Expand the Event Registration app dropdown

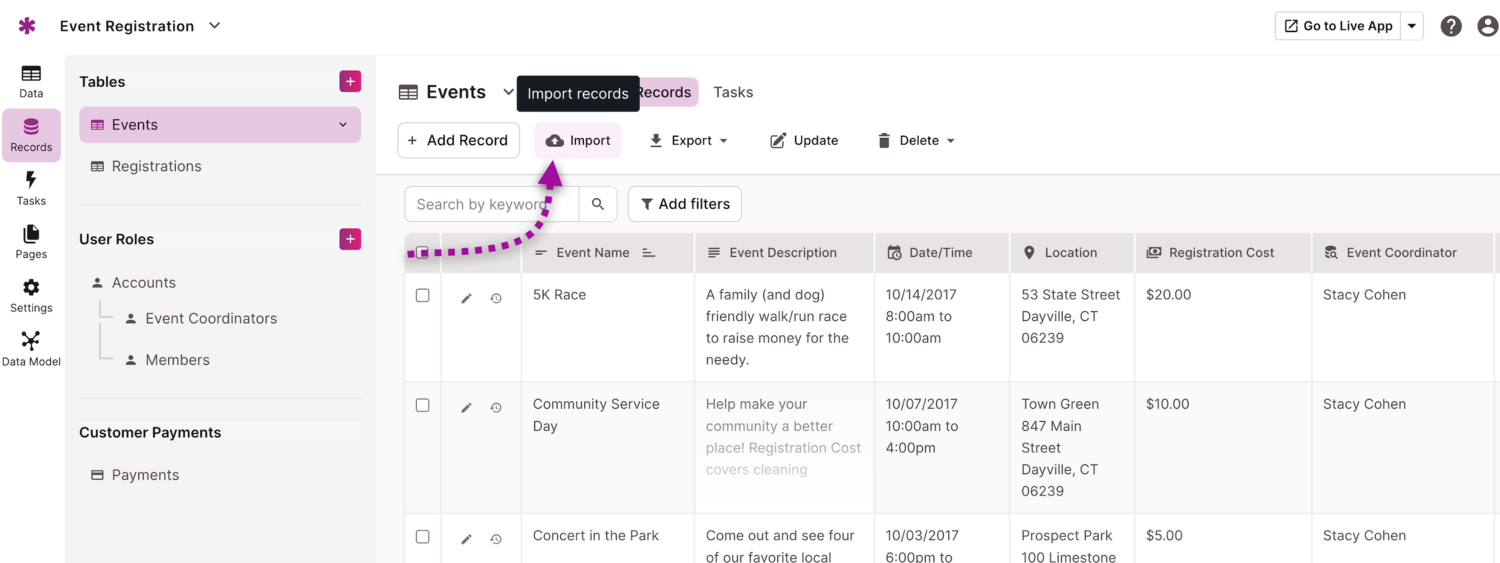click(215, 26)
